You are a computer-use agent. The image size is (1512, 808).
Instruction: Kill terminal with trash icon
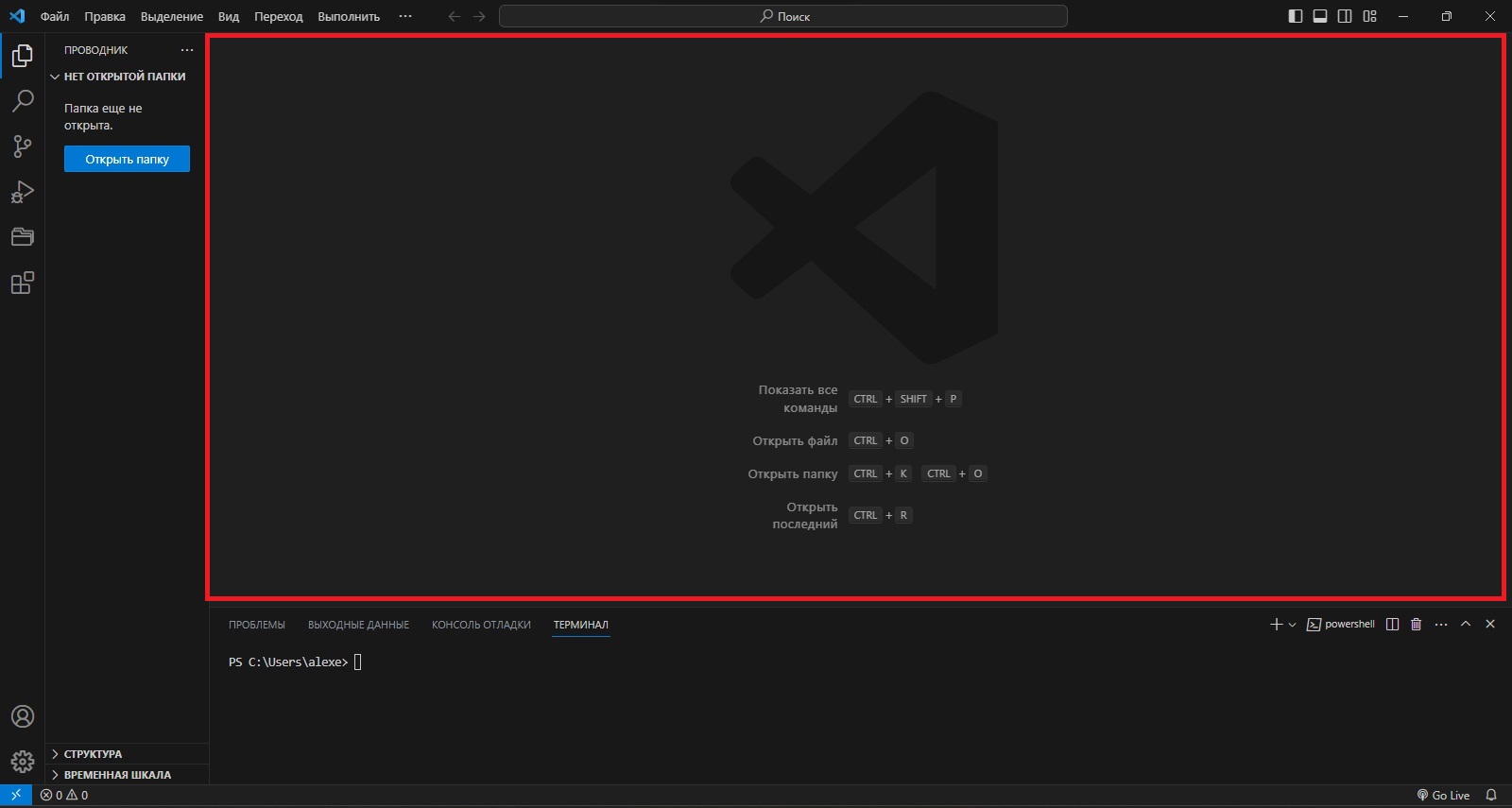(x=1416, y=625)
